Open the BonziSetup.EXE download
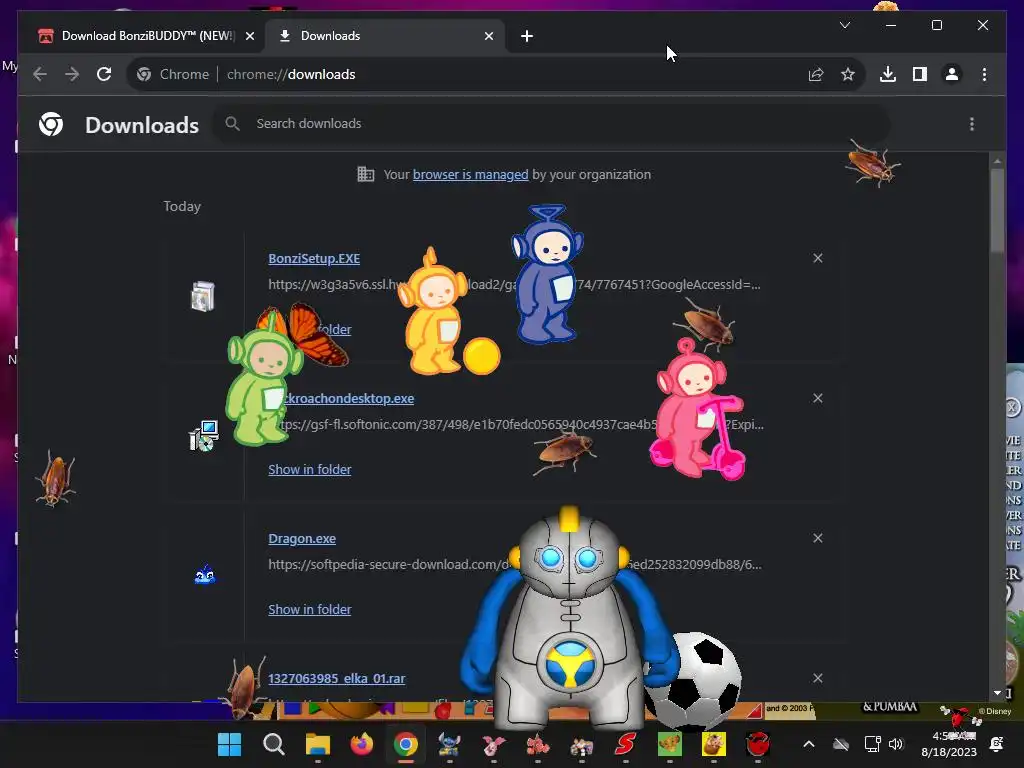This screenshot has width=1024, height=768. (x=314, y=259)
